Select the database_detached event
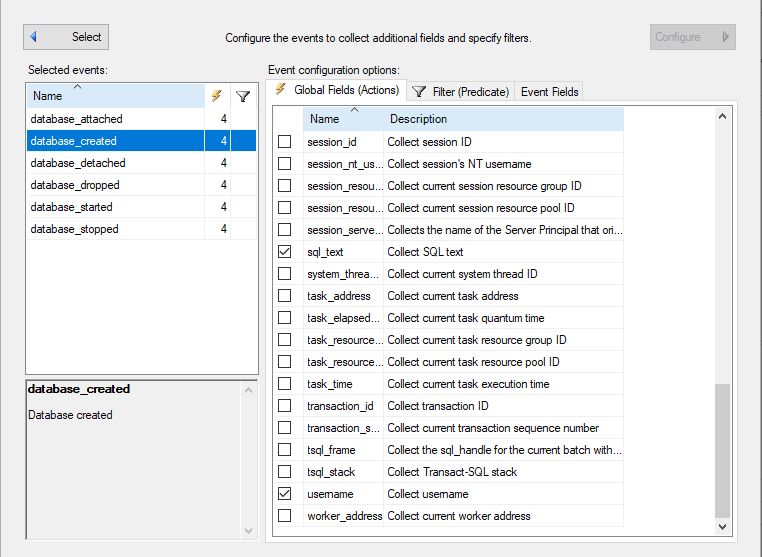Image resolution: width=762 pixels, height=557 pixels. point(141,163)
